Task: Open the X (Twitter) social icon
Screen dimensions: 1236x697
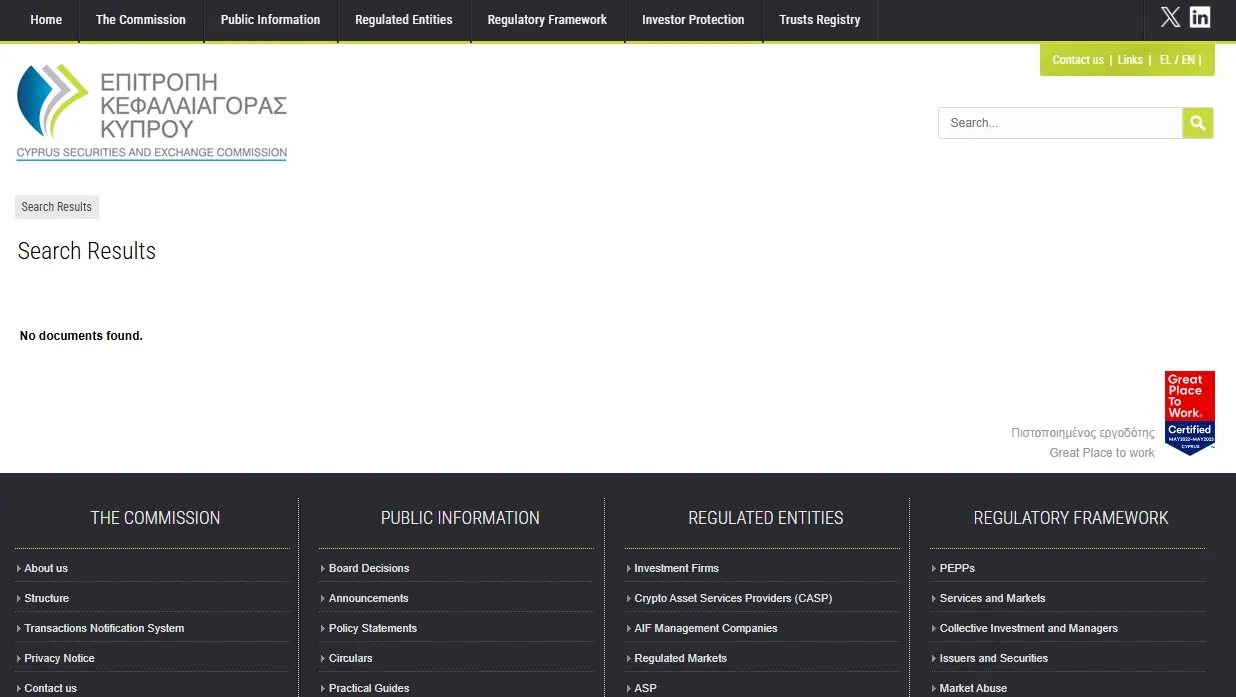Action: [1170, 17]
